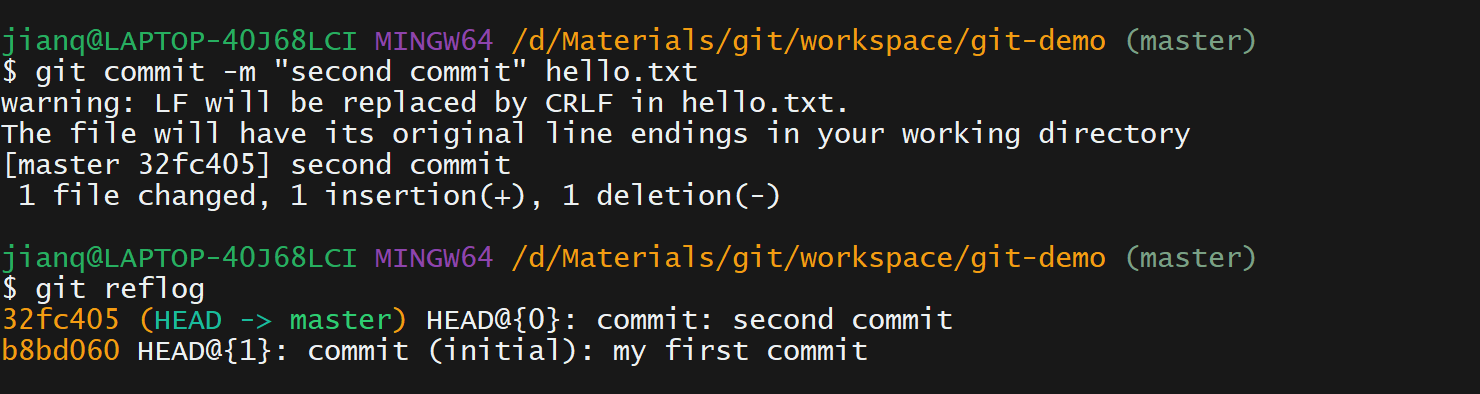Click the second MINGW64 label
The image size is (1480, 394).
(x=434, y=258)
